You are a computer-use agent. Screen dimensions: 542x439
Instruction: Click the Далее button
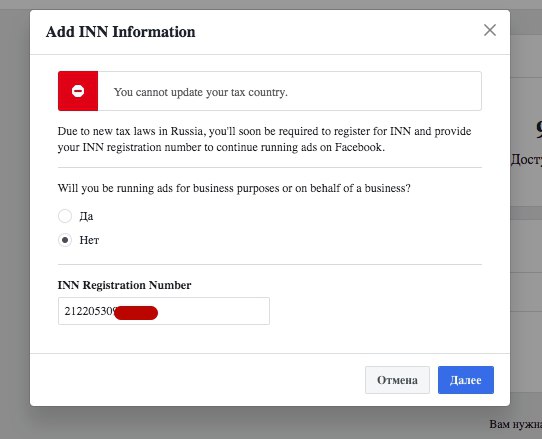coord(466,380)
